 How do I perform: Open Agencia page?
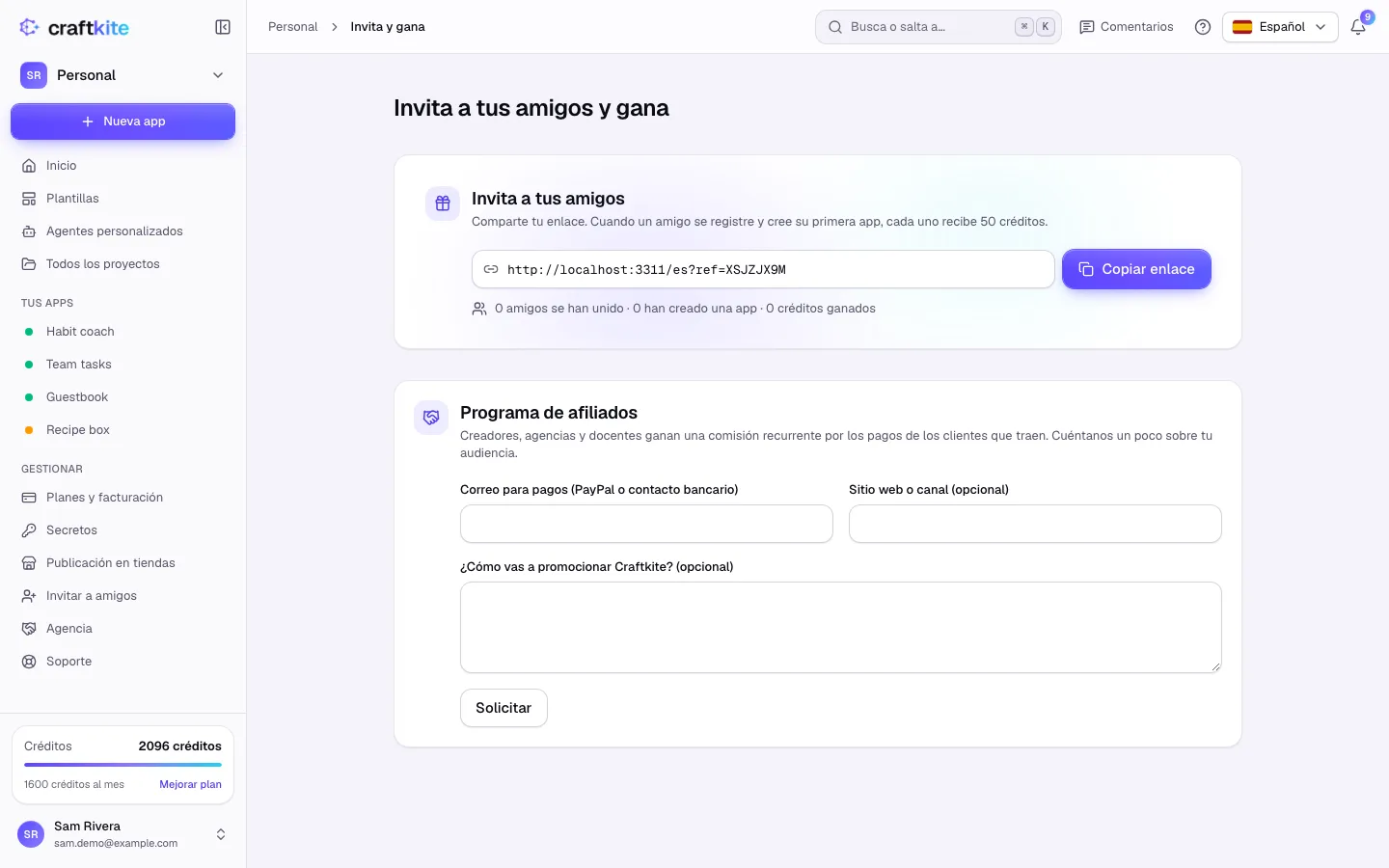[123, 629]
